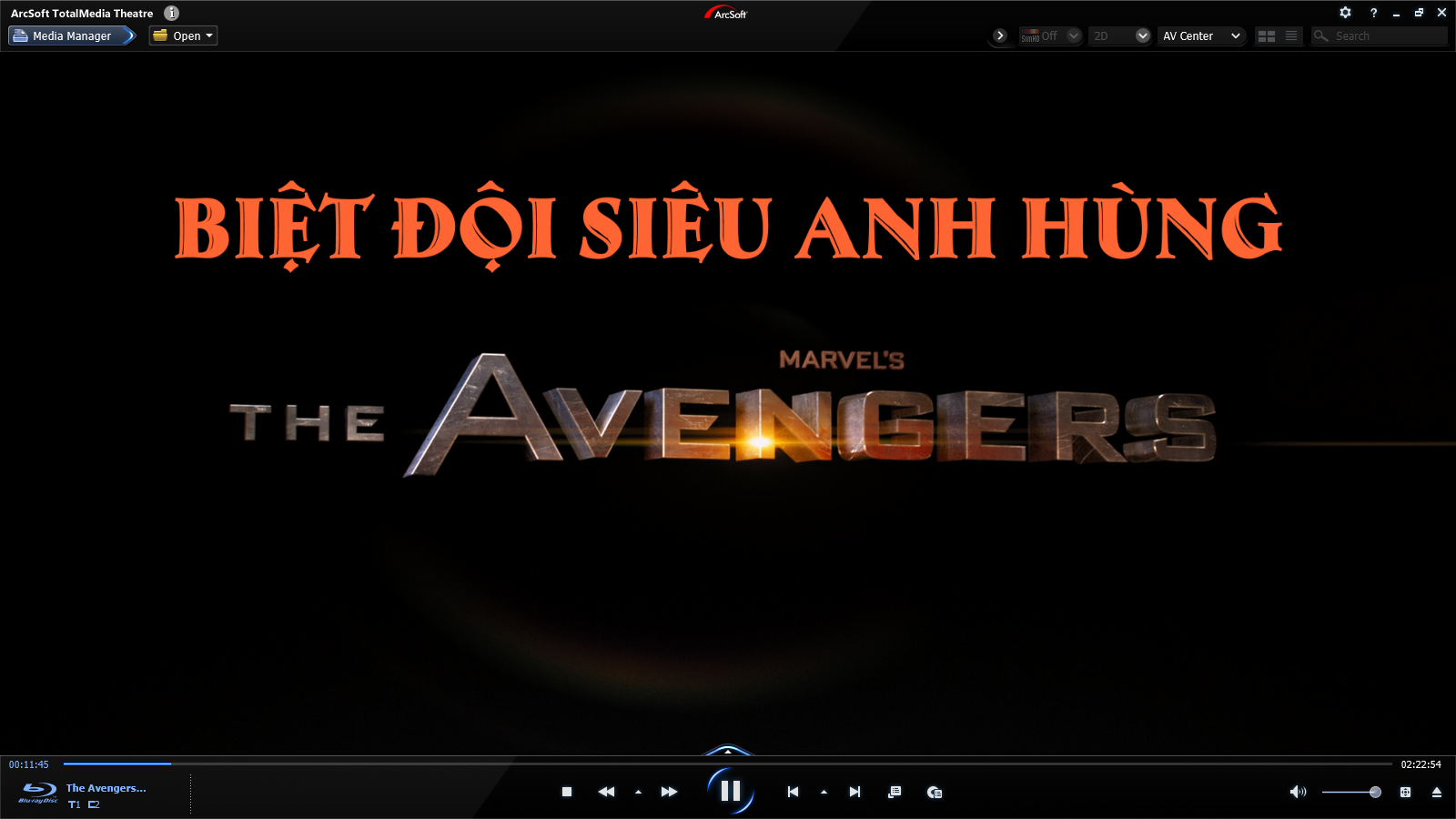Pause the movie playback
The height and width of the screenshot is (819, 1456).
pyautogui.click(x=731, y=791)
